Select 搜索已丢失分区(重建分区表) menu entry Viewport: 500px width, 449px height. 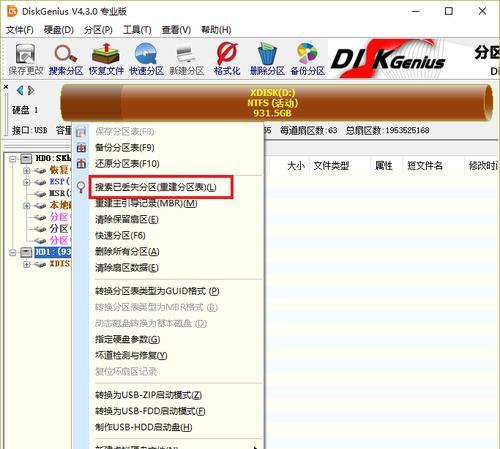[x=168, y=187]
